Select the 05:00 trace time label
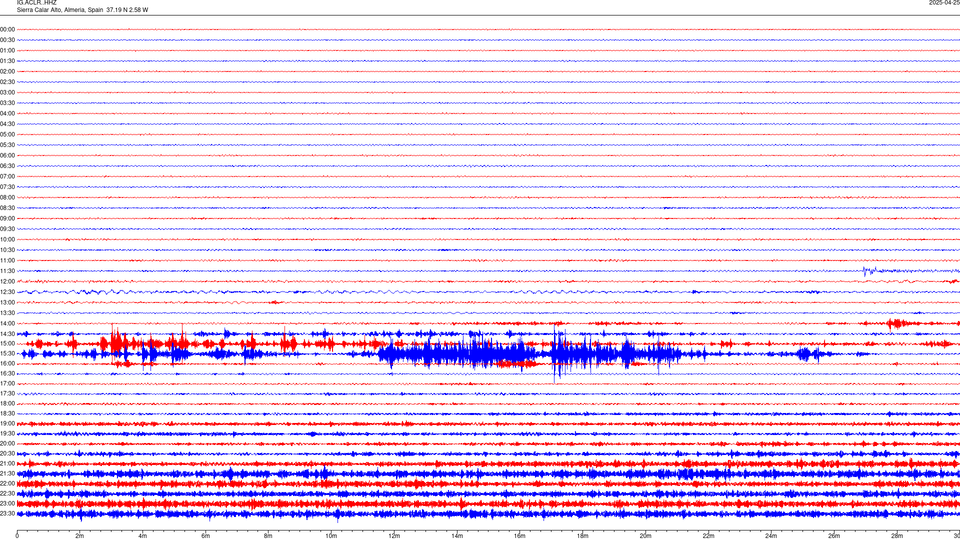The width and height of the screenshot is (960, 540). pos(7,135)
